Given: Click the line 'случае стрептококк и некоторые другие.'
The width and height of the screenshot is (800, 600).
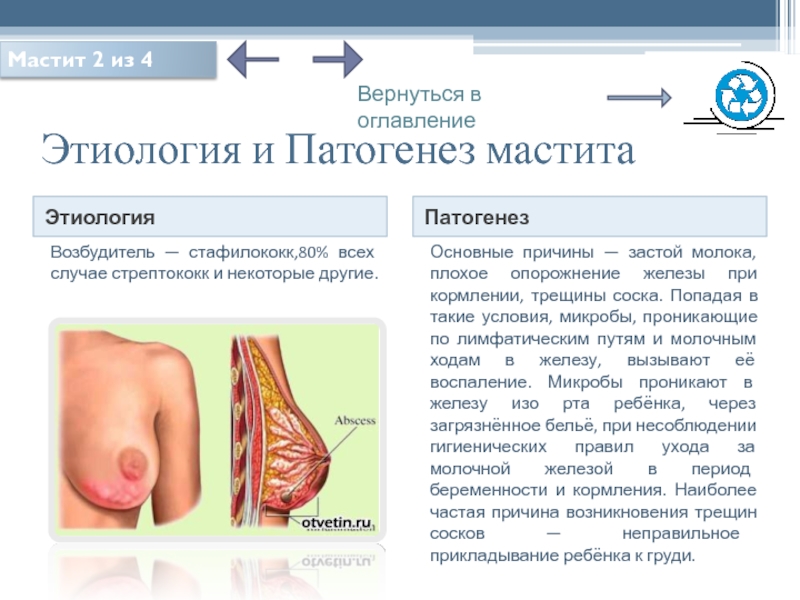Looking at the screenshot, I should [x=214, y=273].
